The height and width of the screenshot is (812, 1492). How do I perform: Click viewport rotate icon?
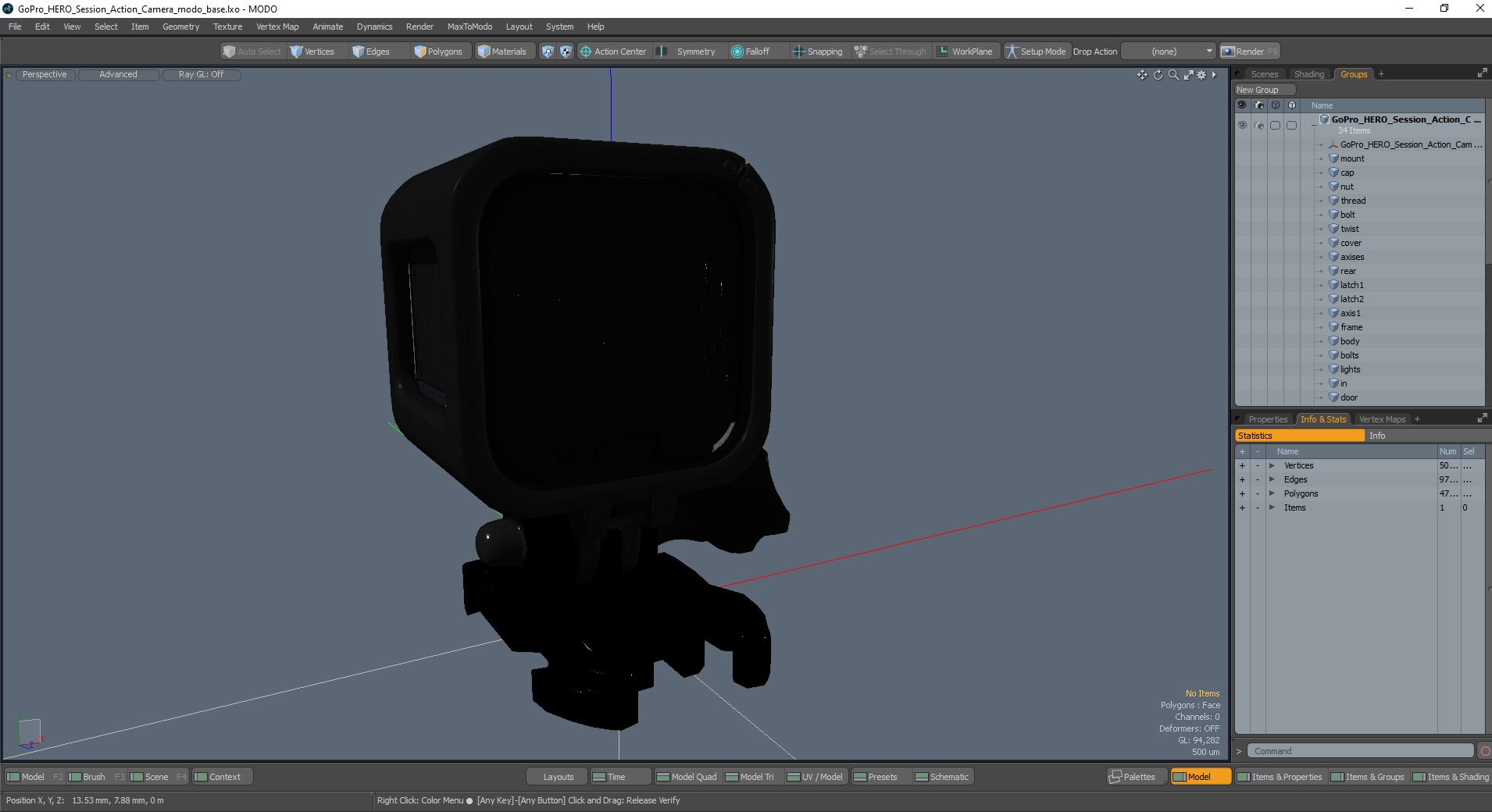[1158, 75]
